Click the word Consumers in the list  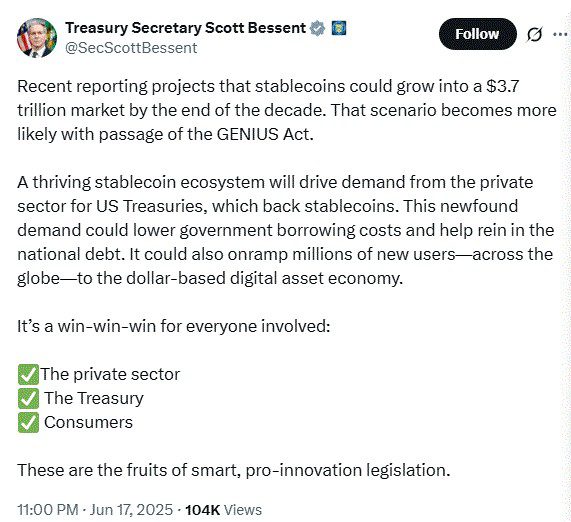click(88, 422)
